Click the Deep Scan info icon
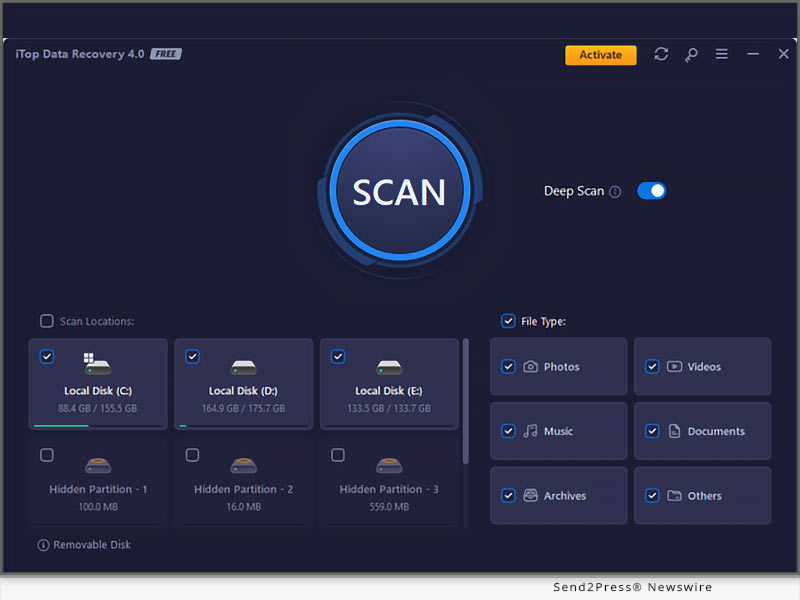 click(615, 192)
